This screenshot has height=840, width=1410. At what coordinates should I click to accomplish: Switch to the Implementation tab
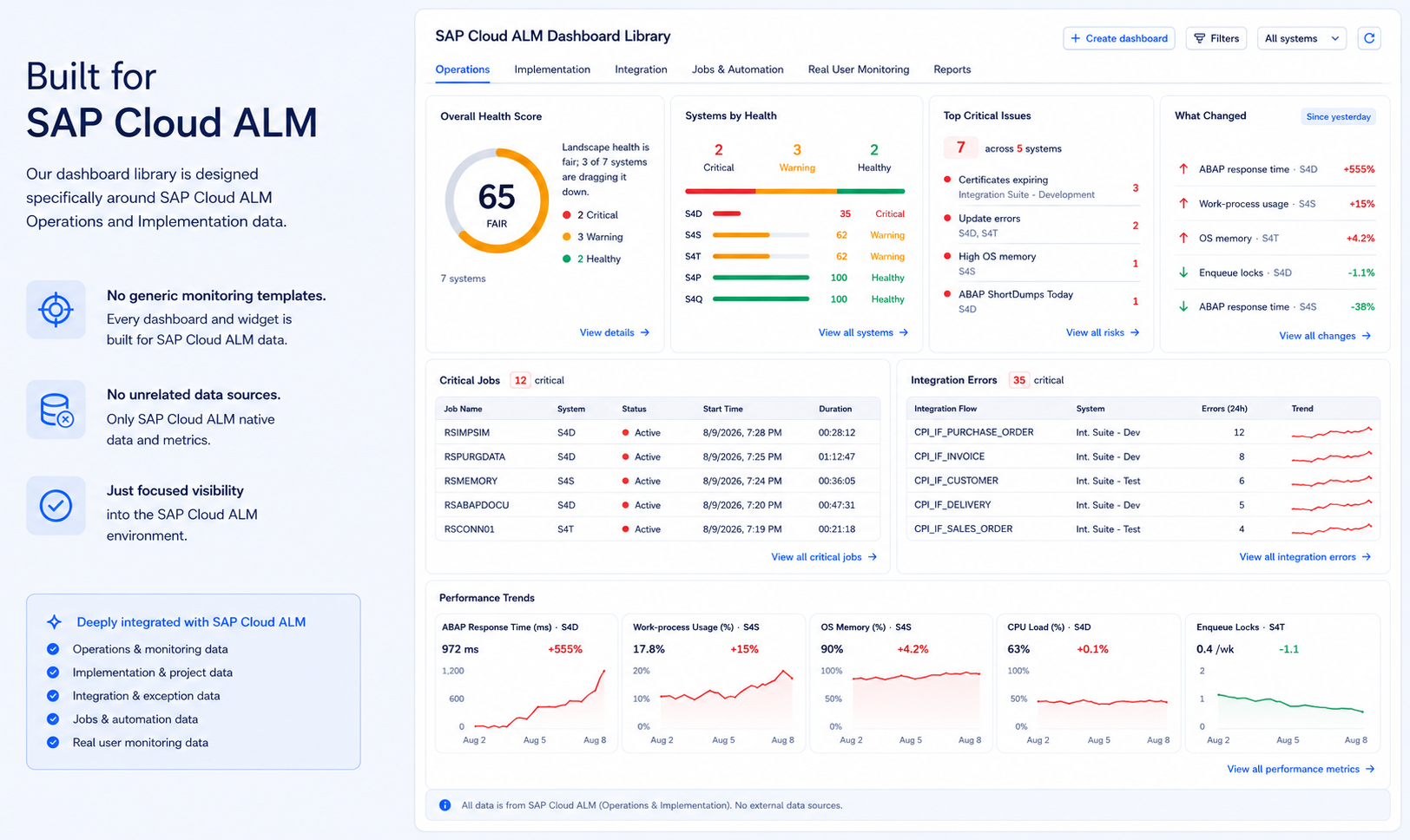(x=552, y=69)
